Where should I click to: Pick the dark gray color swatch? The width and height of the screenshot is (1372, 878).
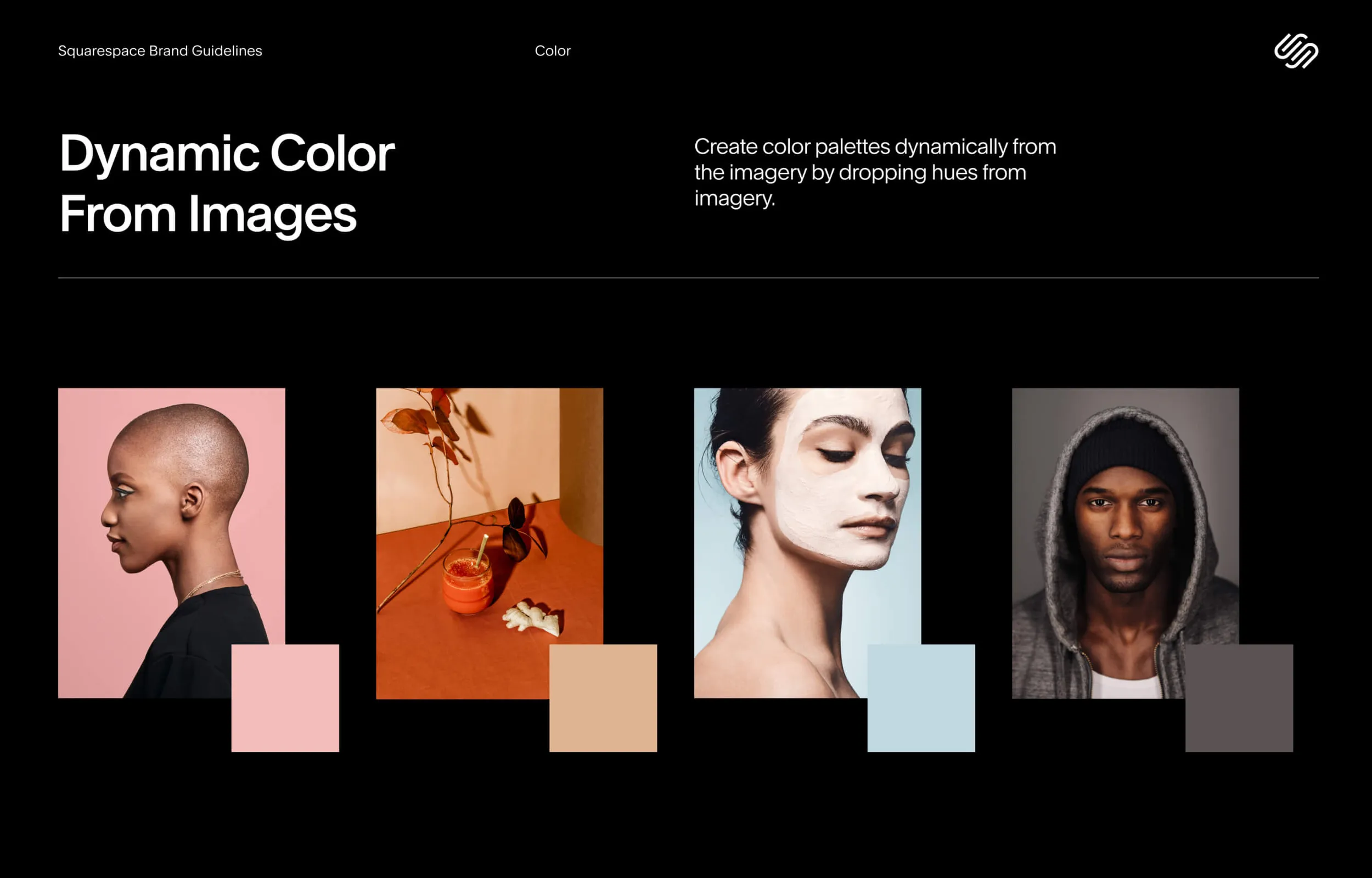tap(1239, 698)
